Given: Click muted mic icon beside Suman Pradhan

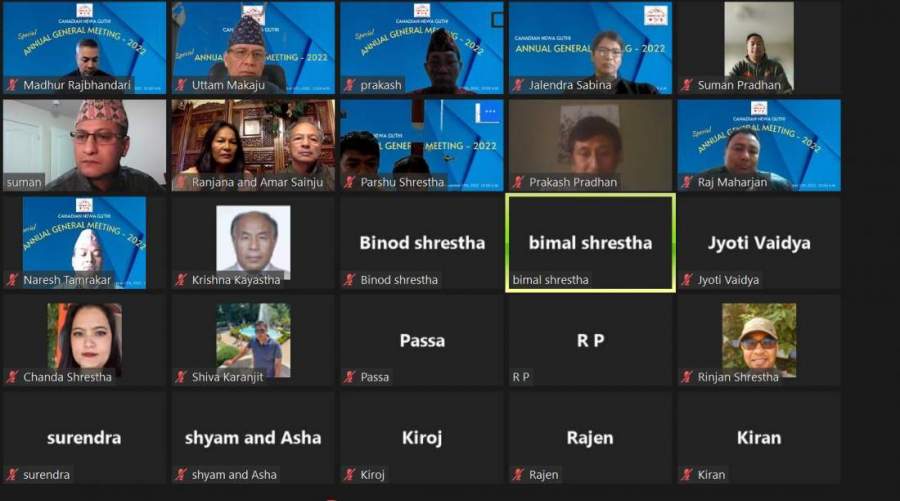Looking at the screenshot, I should coord(687,85).
